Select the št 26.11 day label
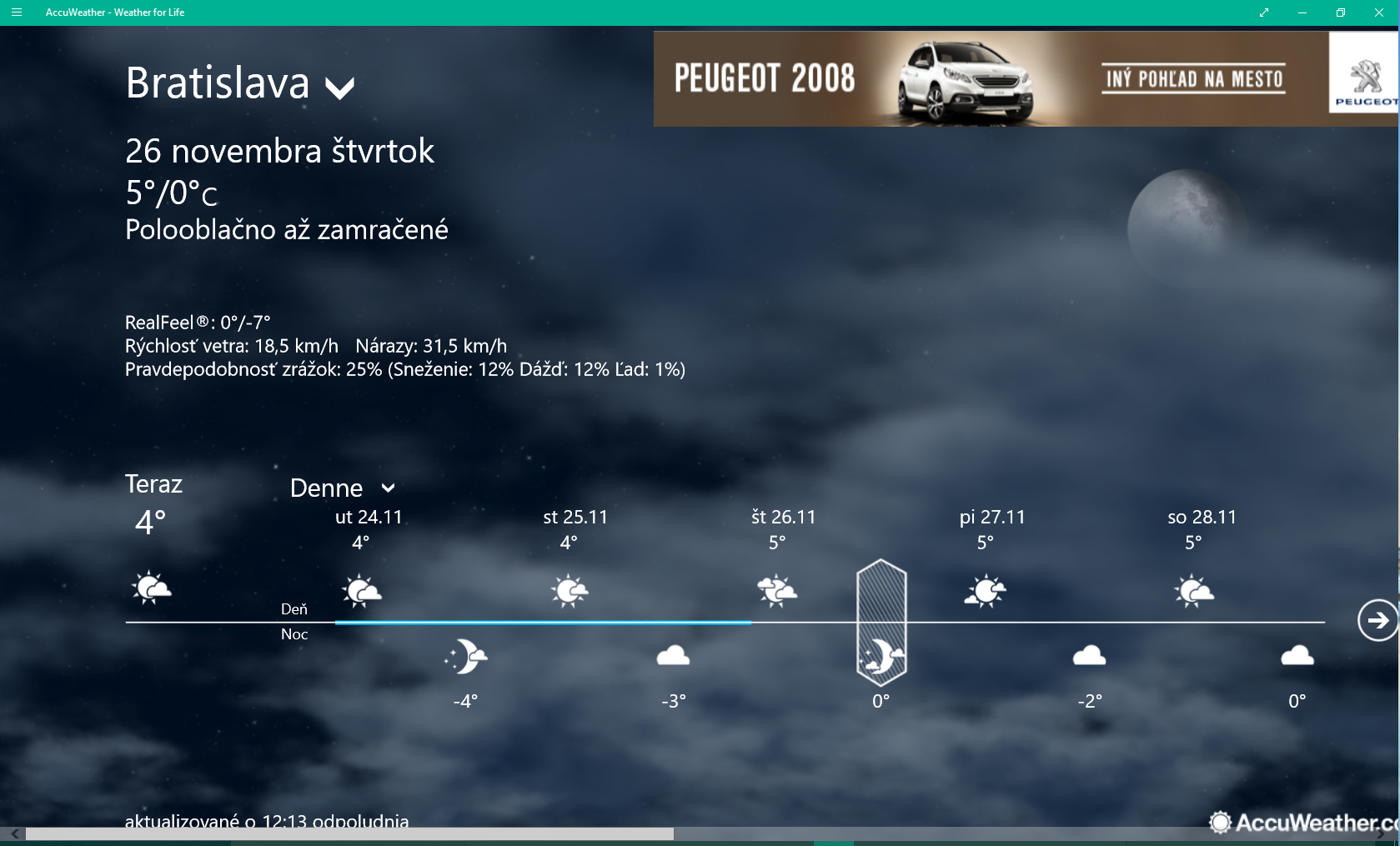The image size is (1400, 846). tap(783, 518)
